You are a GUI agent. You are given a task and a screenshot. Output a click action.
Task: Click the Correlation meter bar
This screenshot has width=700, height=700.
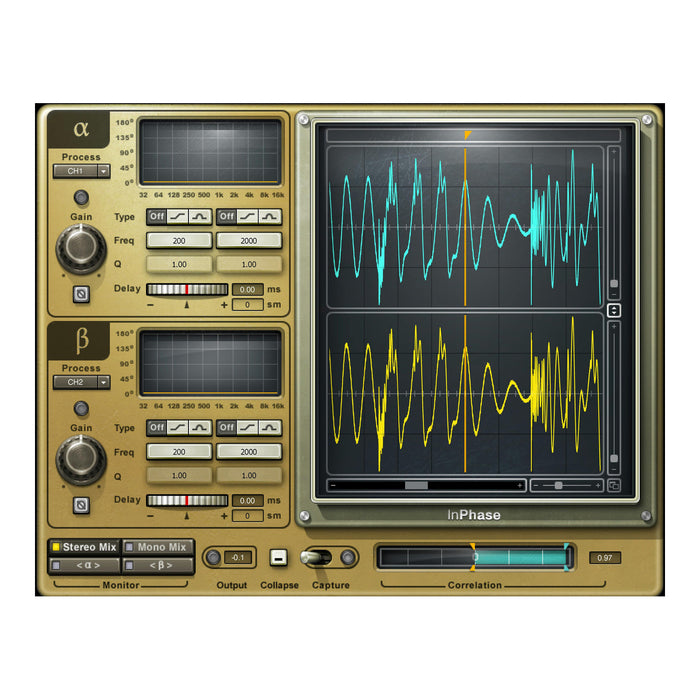(475, 557)
